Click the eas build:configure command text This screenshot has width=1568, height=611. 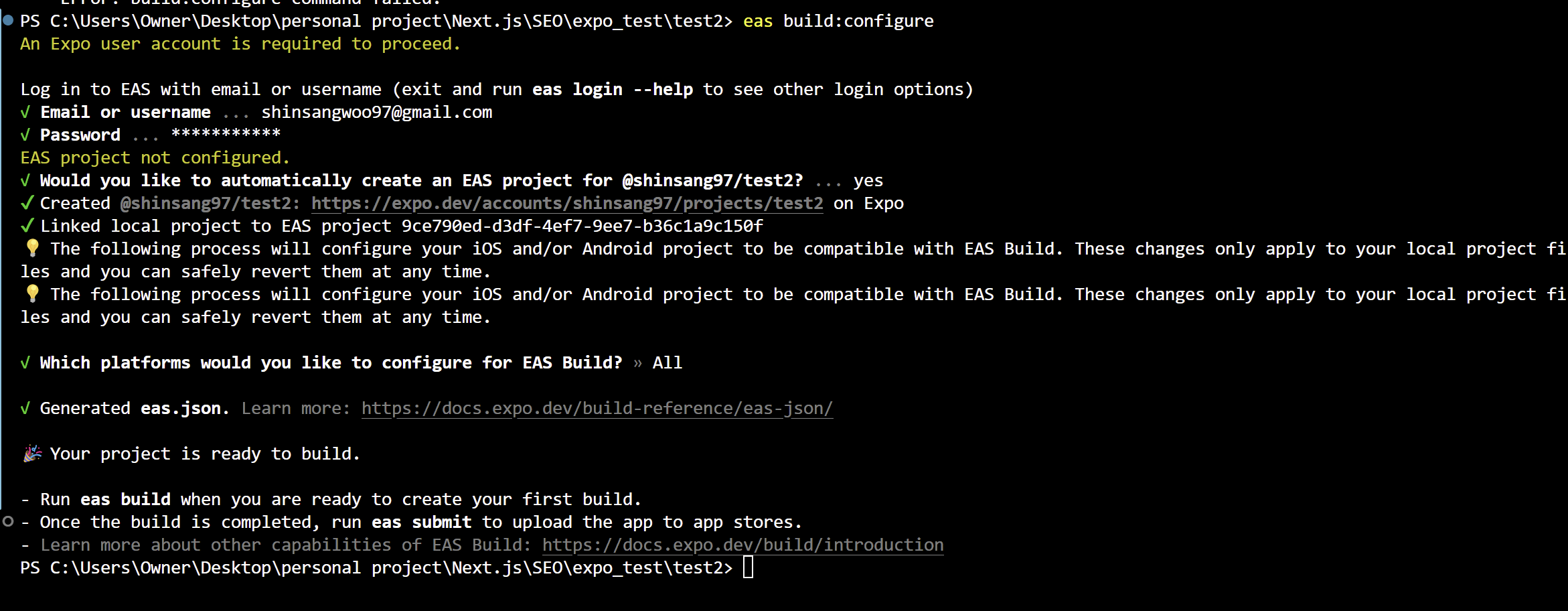[838, 21]
